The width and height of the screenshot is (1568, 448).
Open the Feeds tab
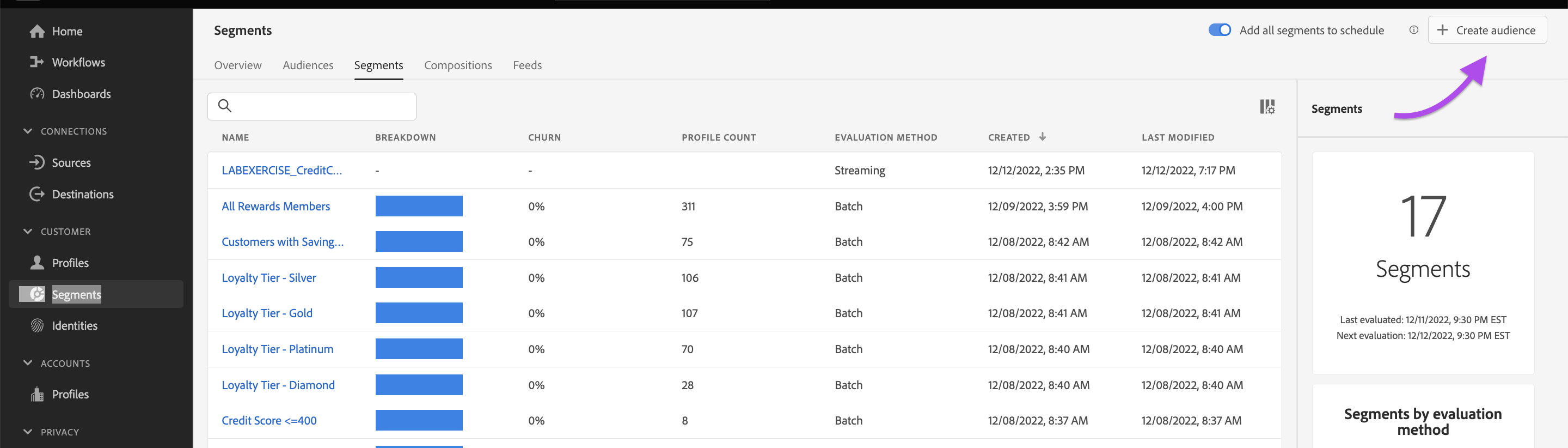(x=527, y=65)
